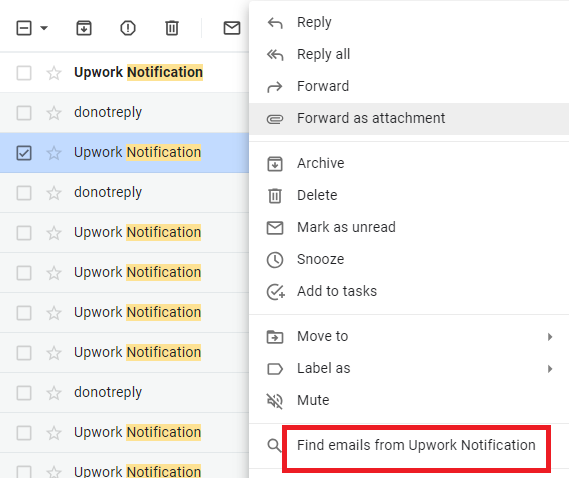This screenshot has width=569, height=478.
Task: Click the envelope Mark as unread toolbar icon
Action: [x=232, y=28]
